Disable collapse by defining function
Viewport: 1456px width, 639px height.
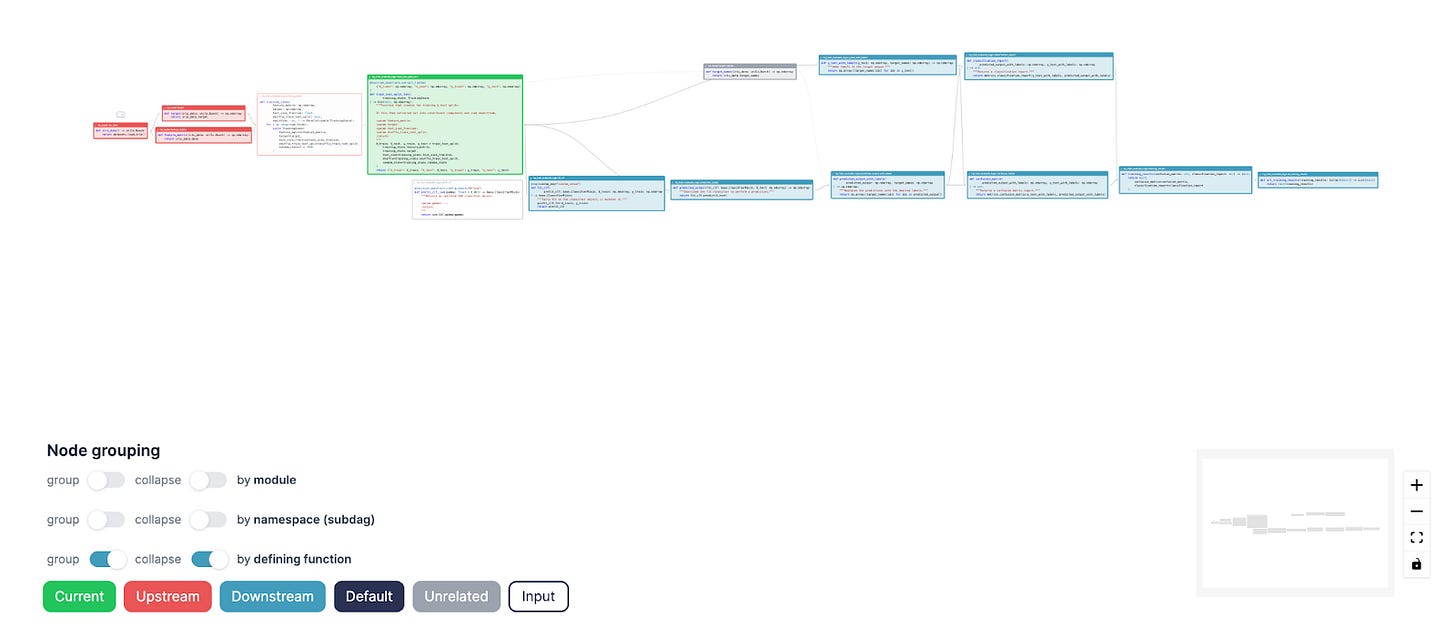tap(210, 559)
